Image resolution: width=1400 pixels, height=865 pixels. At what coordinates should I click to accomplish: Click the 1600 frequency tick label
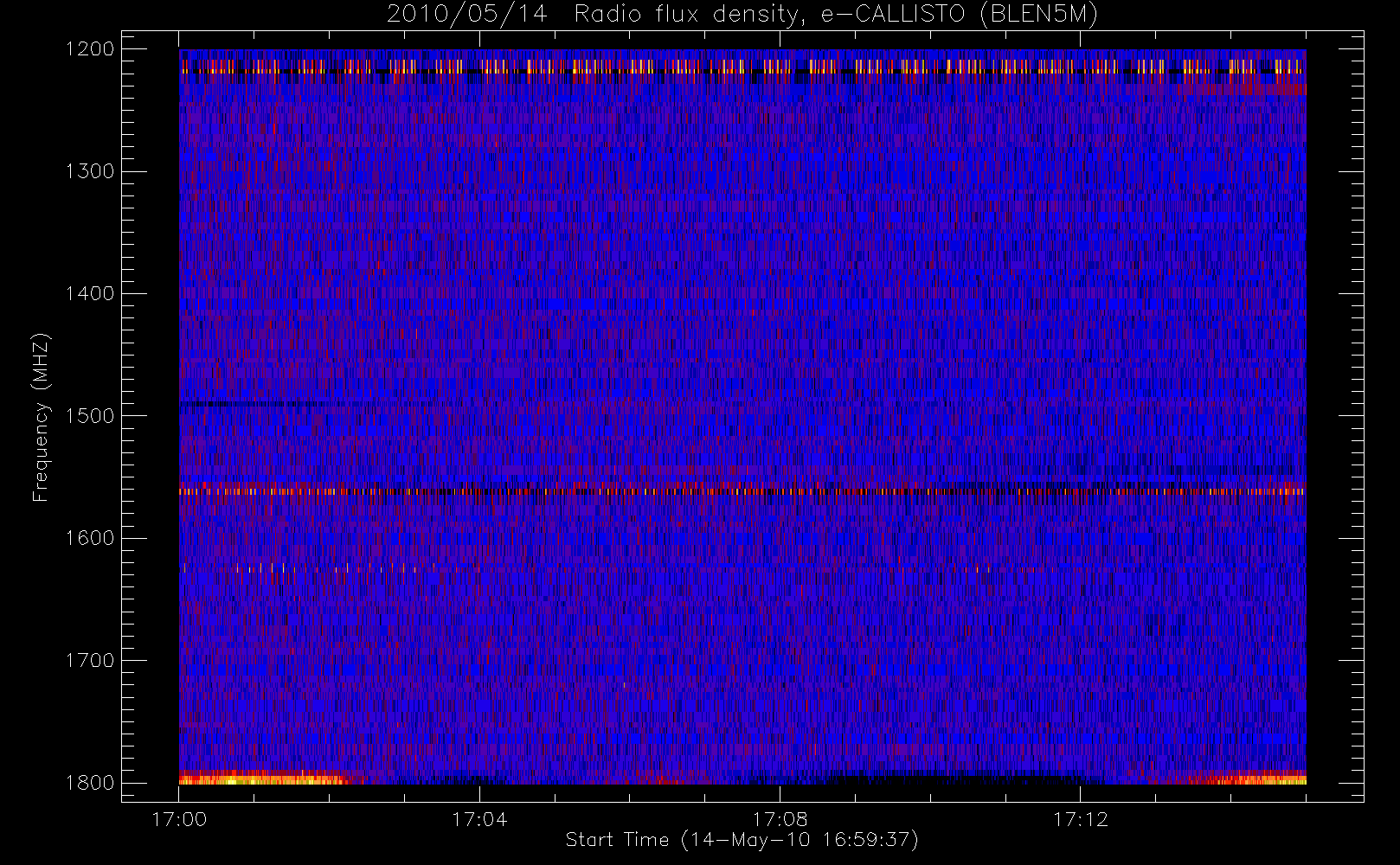pyautogui.click(x=90, y=538)
